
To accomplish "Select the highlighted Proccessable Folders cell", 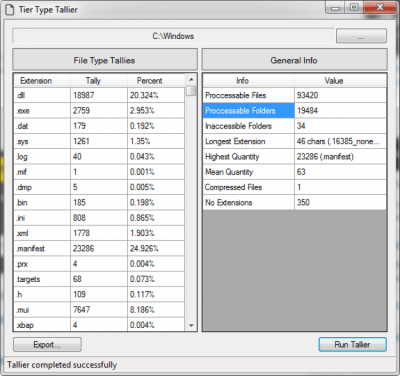I will [248, 111].
